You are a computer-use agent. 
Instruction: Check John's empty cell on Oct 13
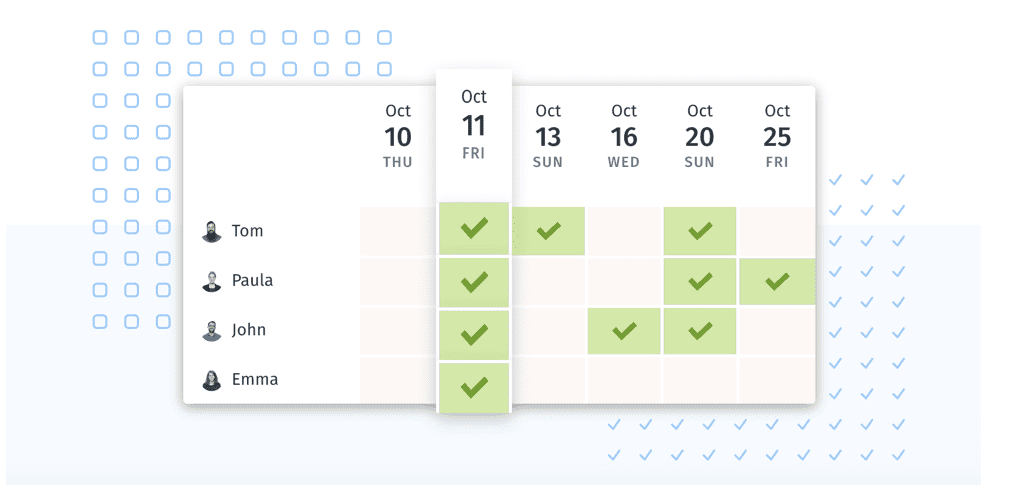coord(548,331)
